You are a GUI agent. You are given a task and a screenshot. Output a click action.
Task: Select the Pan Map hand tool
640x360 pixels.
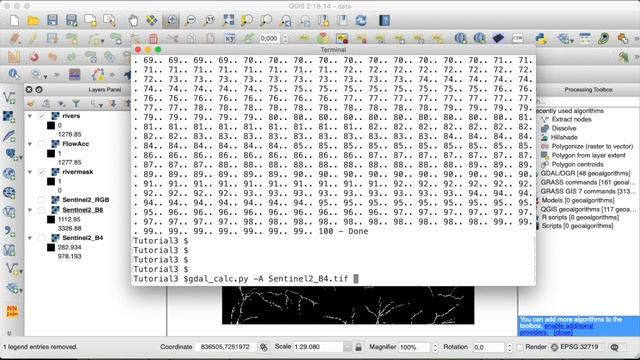pyautogui.click(x=133, y=20)
